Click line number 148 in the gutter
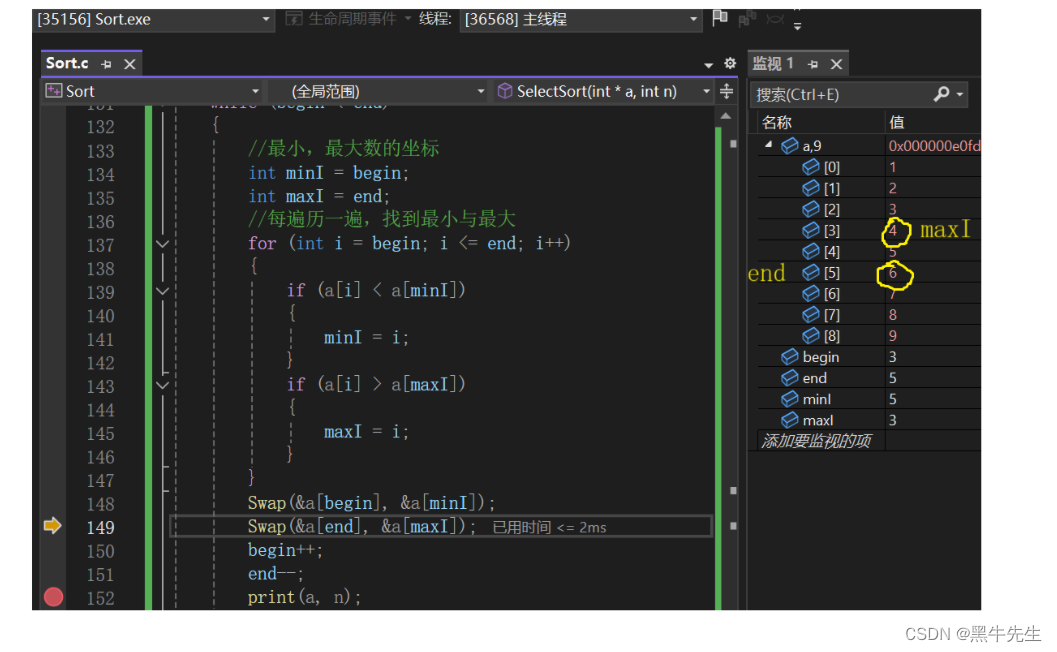1057x652 pixels. (x=100, y=504)
